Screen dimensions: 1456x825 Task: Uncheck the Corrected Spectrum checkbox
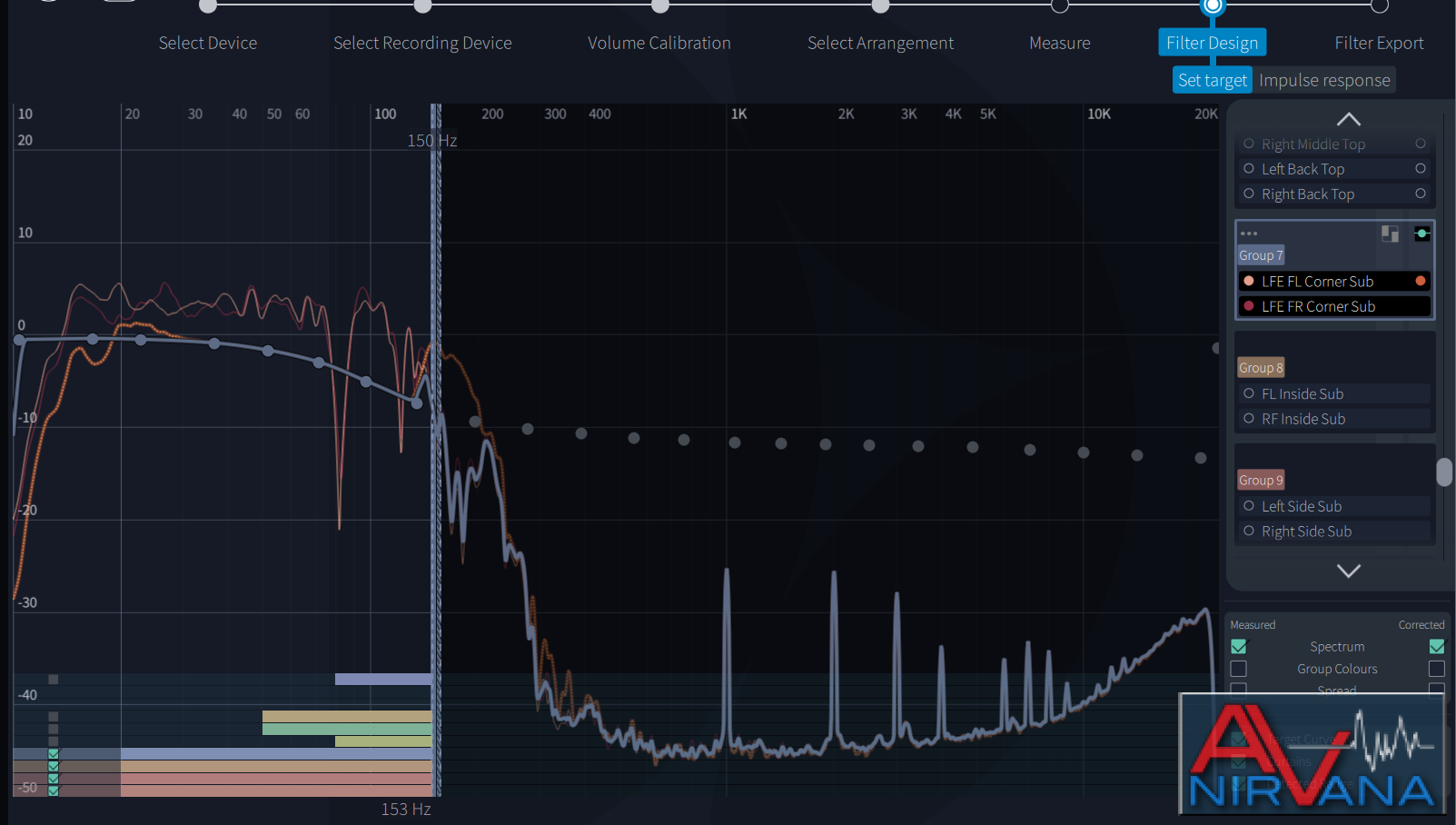pyautogui.click(x=1436, y=646)
